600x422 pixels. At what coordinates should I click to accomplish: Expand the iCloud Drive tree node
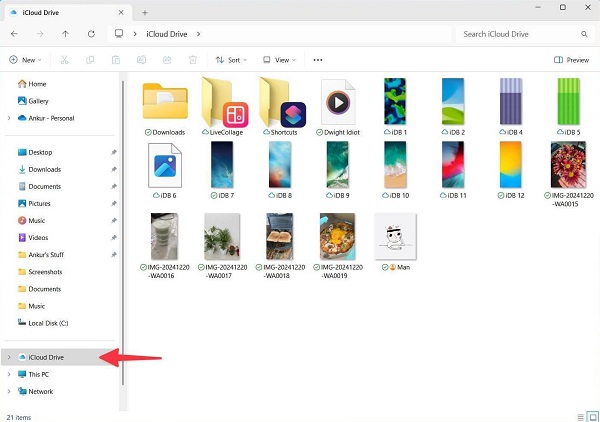pos(9,357)
